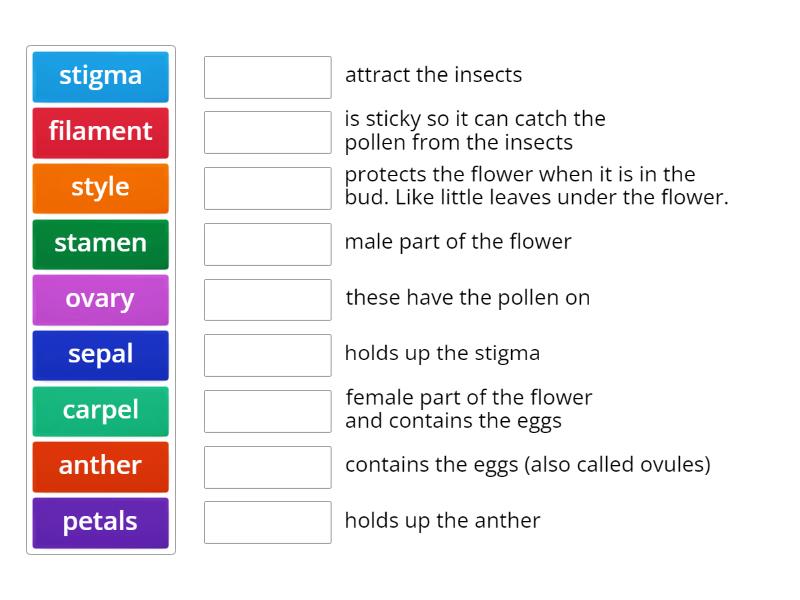Screen dimensions: 800x600
Task: Select the red filament tile
Action: click(100, 132)
